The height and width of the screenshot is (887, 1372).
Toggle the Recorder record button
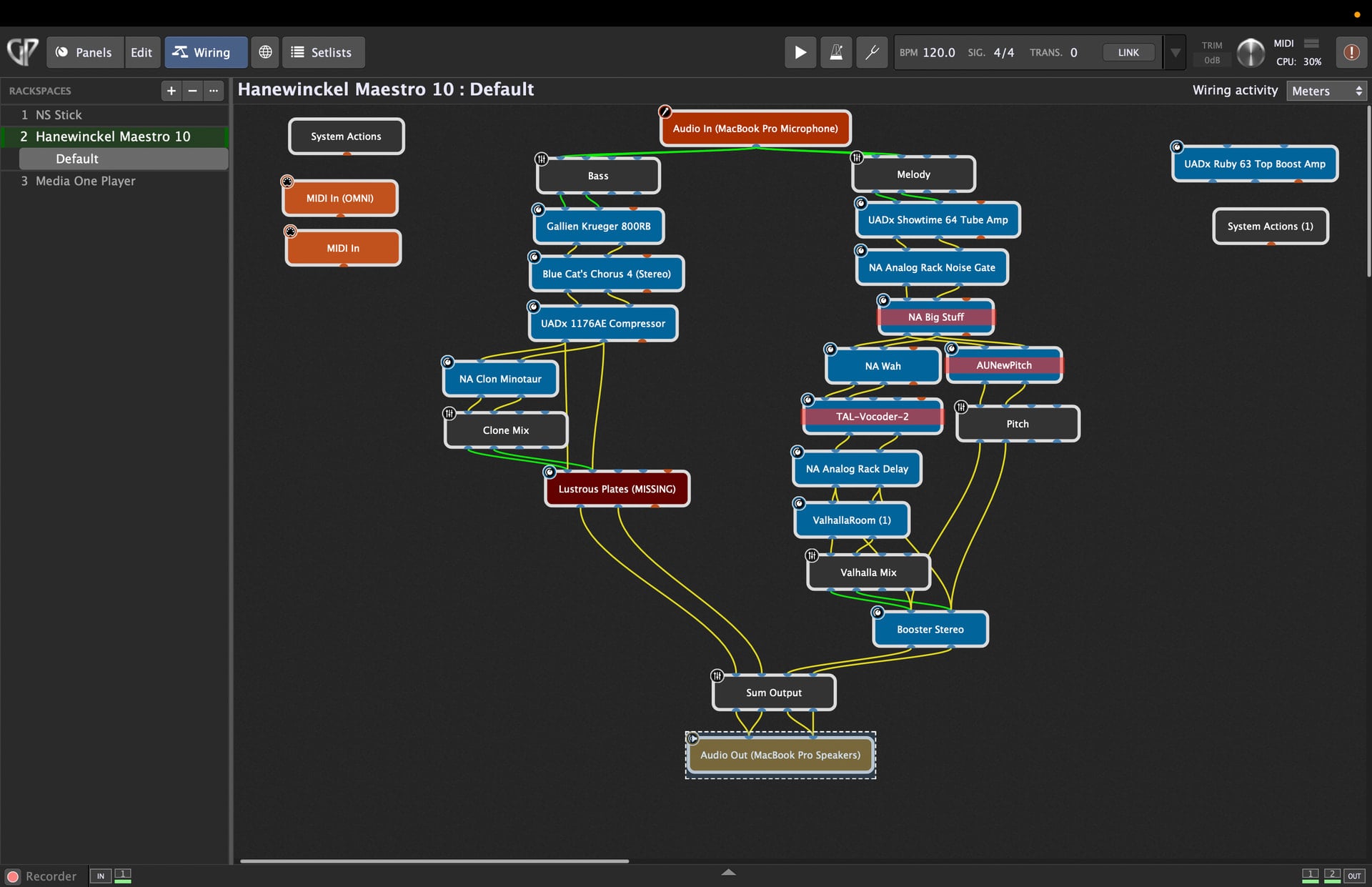coord(13,876)
